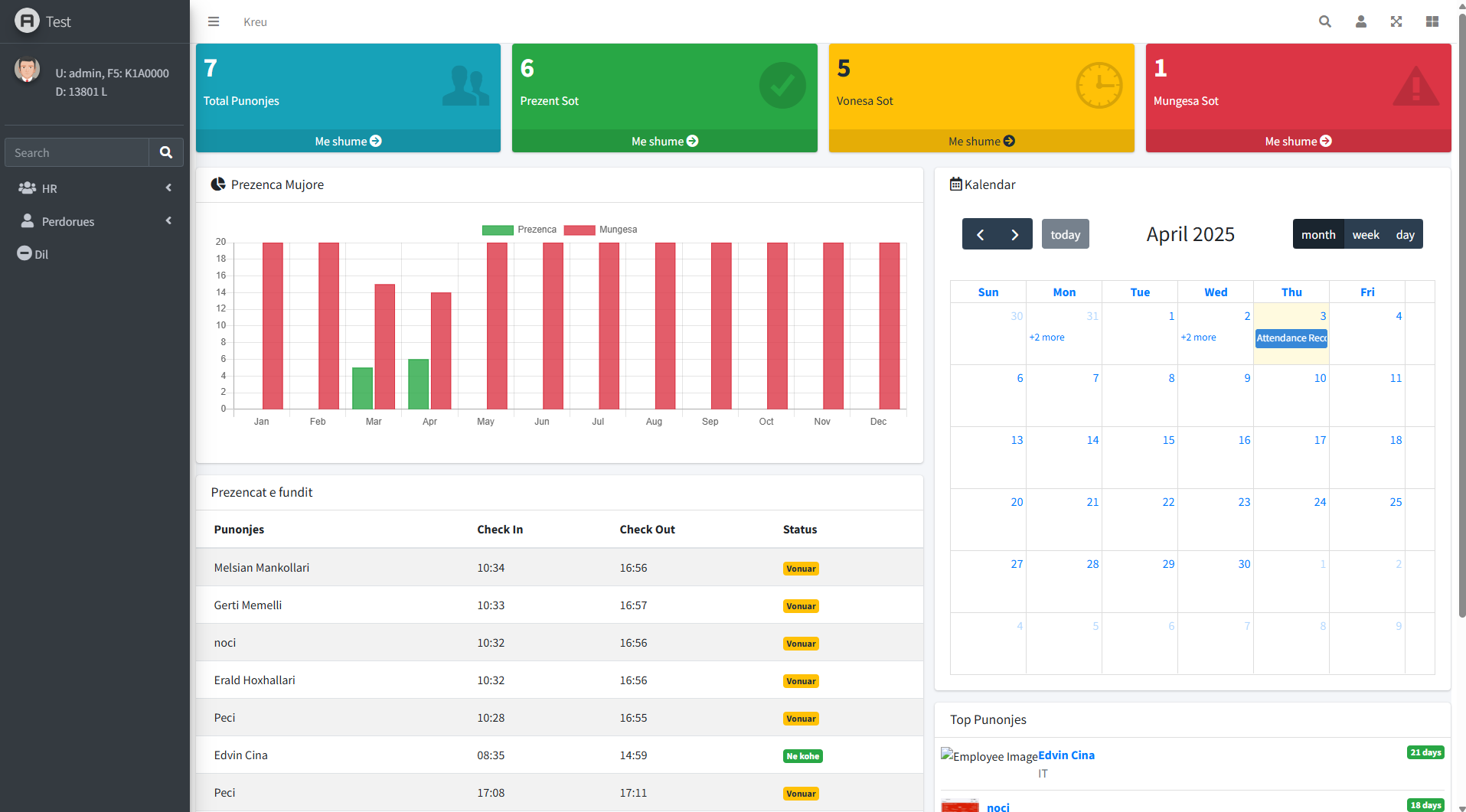Image resolution: width=1466 pixels, height=812 pixels.
Task: Toggle fullscreen with the expand icon
Action: pos(1396,21)
